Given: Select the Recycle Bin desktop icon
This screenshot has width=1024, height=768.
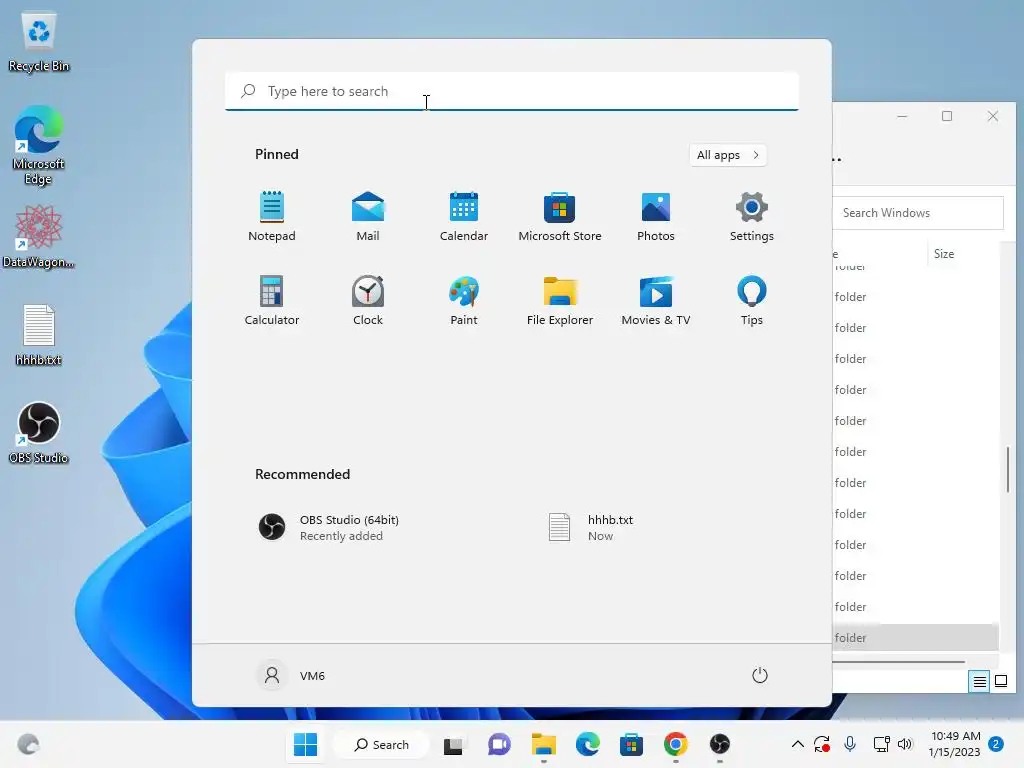Looking at the screenshot, I should tap(39, 42).
